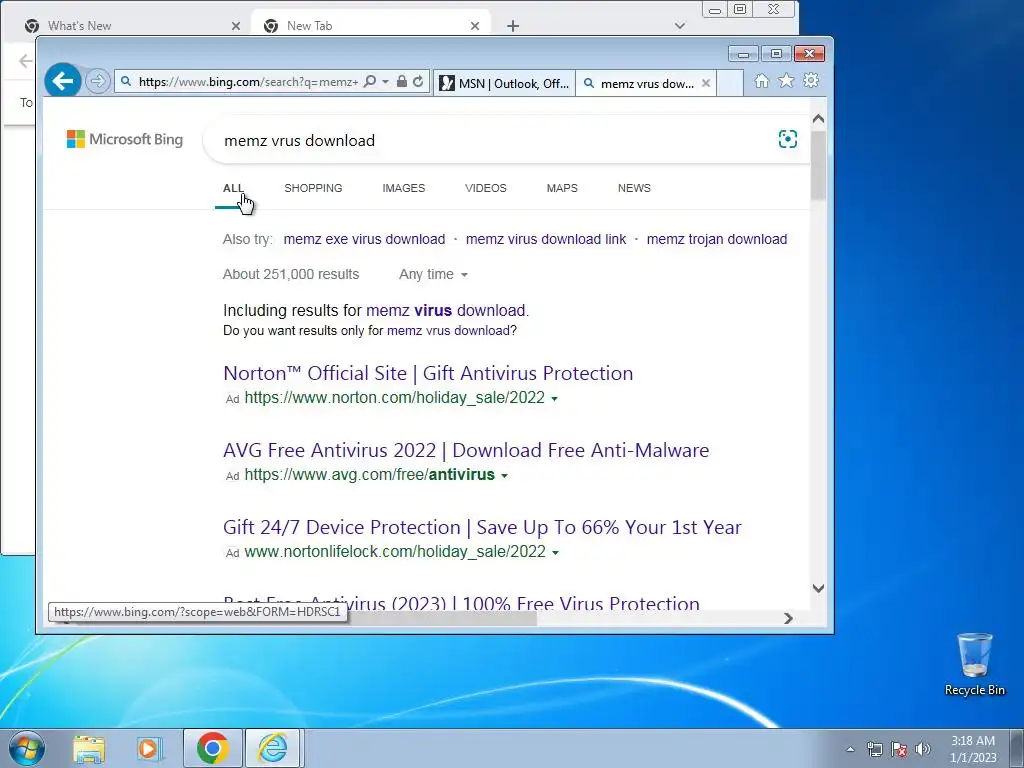Click the Show desktop button on taskbar
The height and width of the screenshot is (768, 1024).
[1017, 748]
